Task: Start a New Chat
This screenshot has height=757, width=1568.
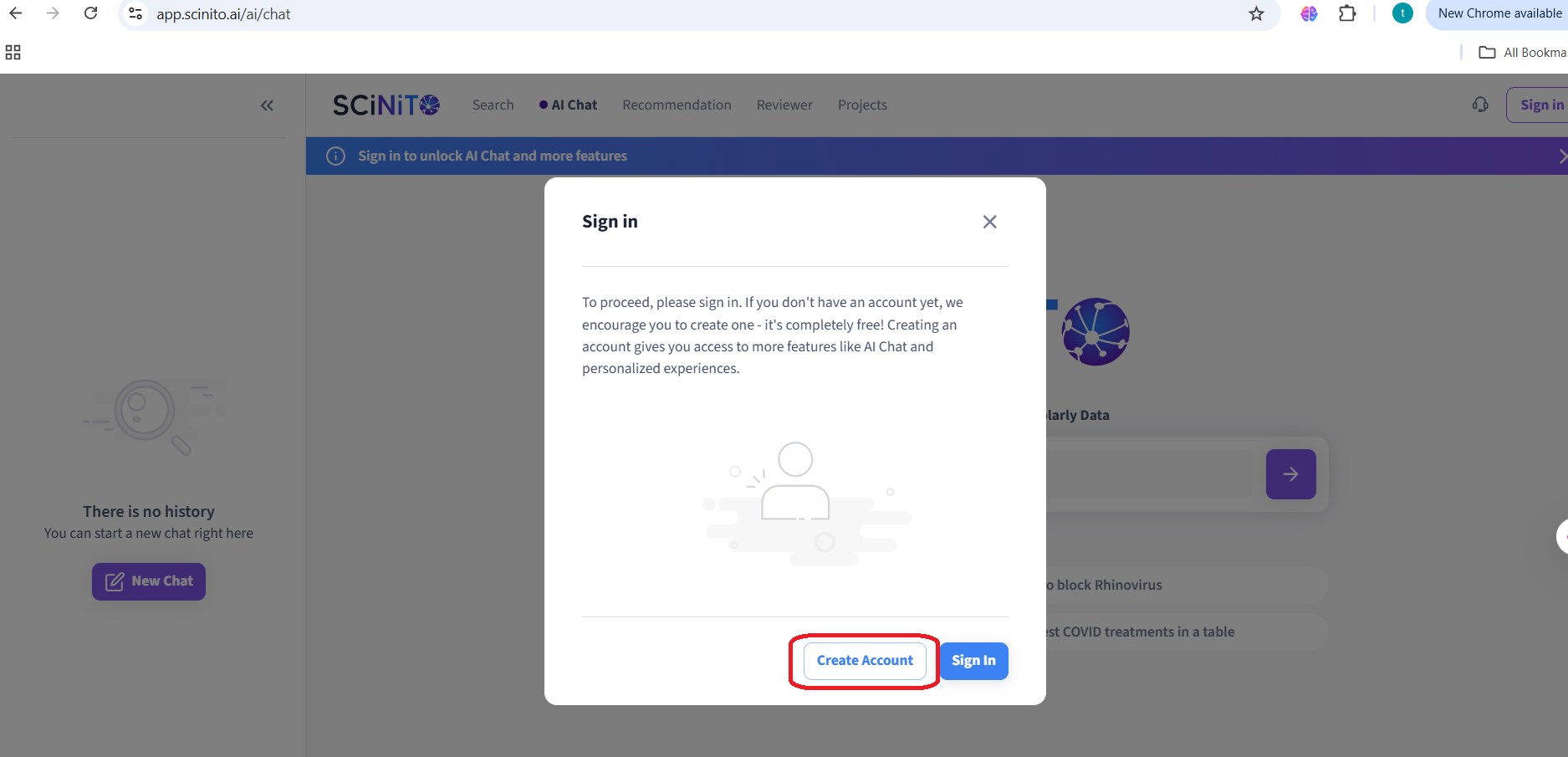Action: point(149,581)
